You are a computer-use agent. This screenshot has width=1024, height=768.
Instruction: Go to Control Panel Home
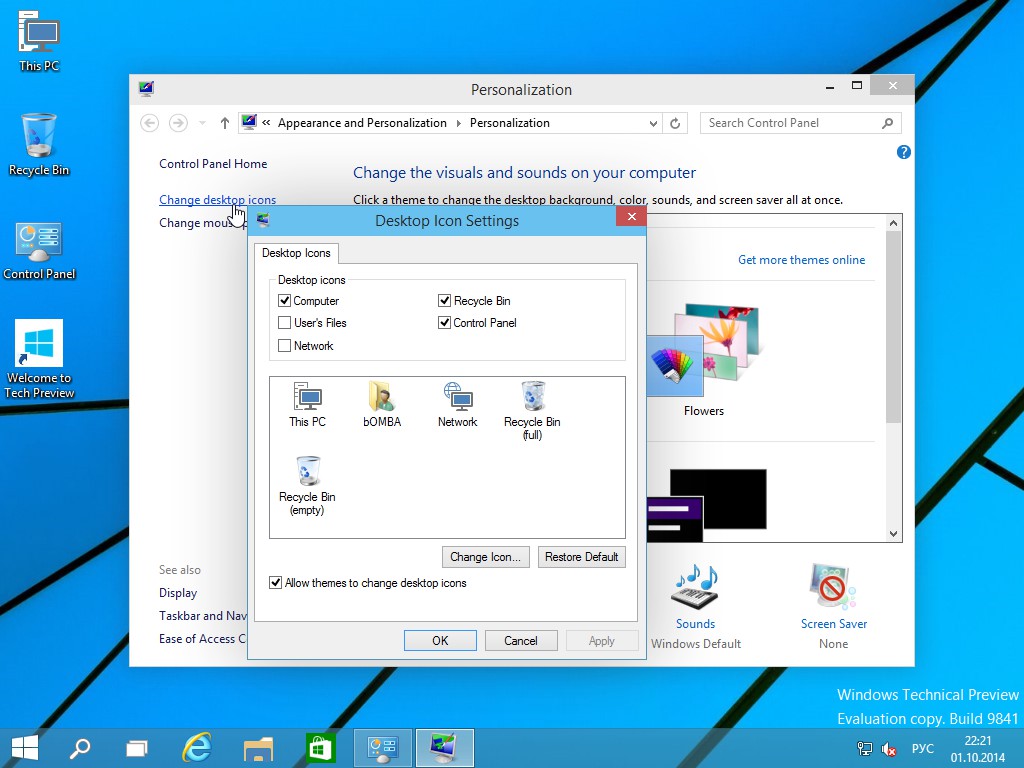(x=213, y=164)
